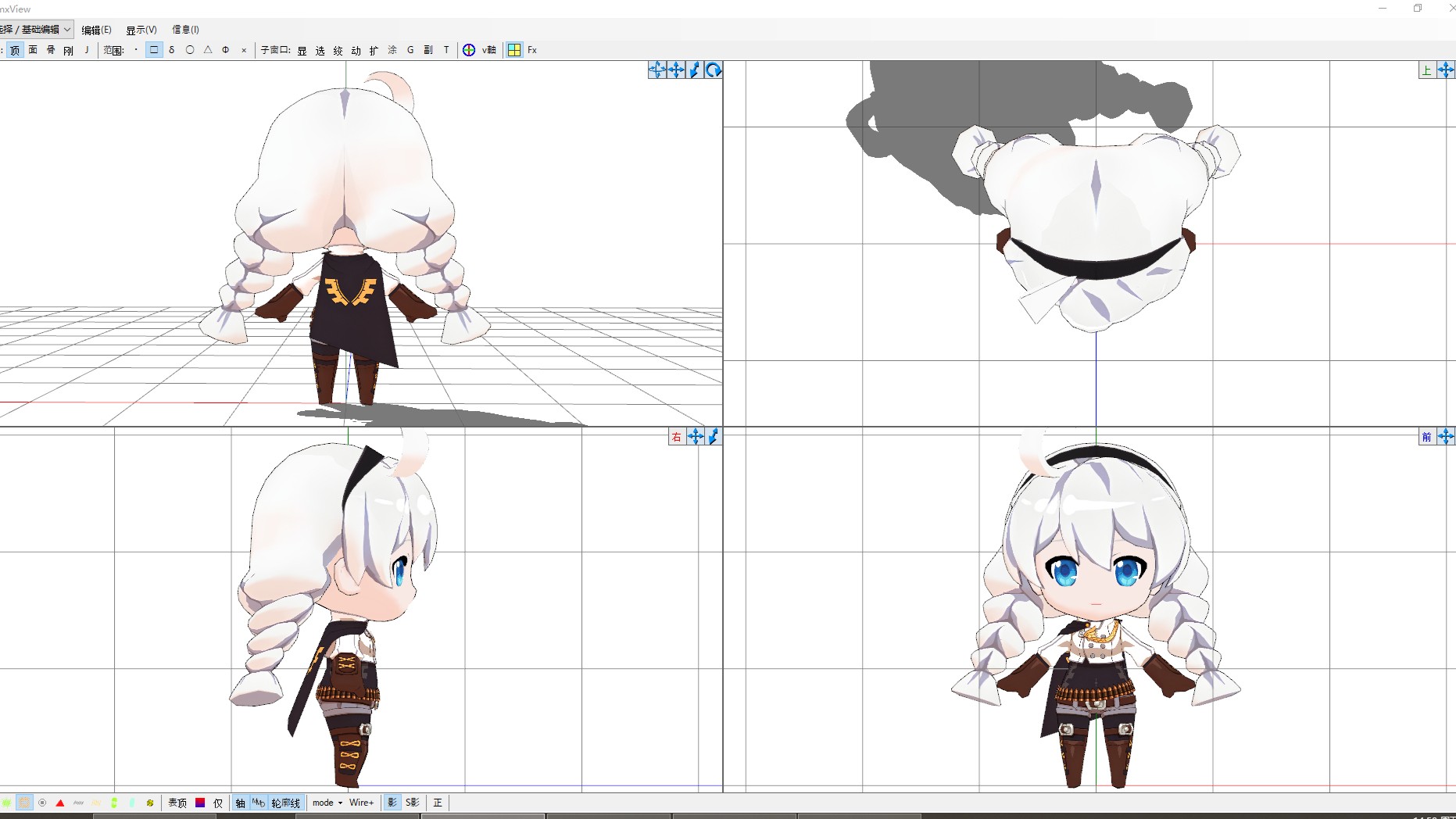Click the circled dot icon in bottom toolbar

(42, 803)
